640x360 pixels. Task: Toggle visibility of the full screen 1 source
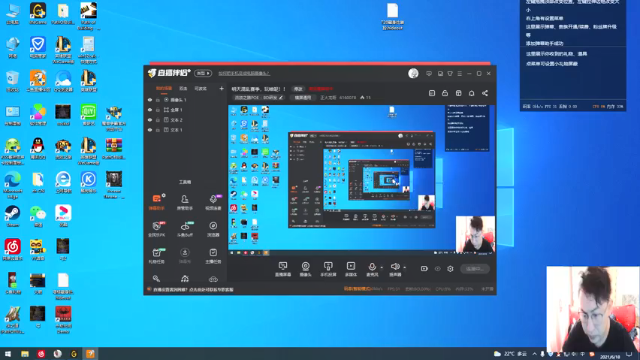point(150,110)
